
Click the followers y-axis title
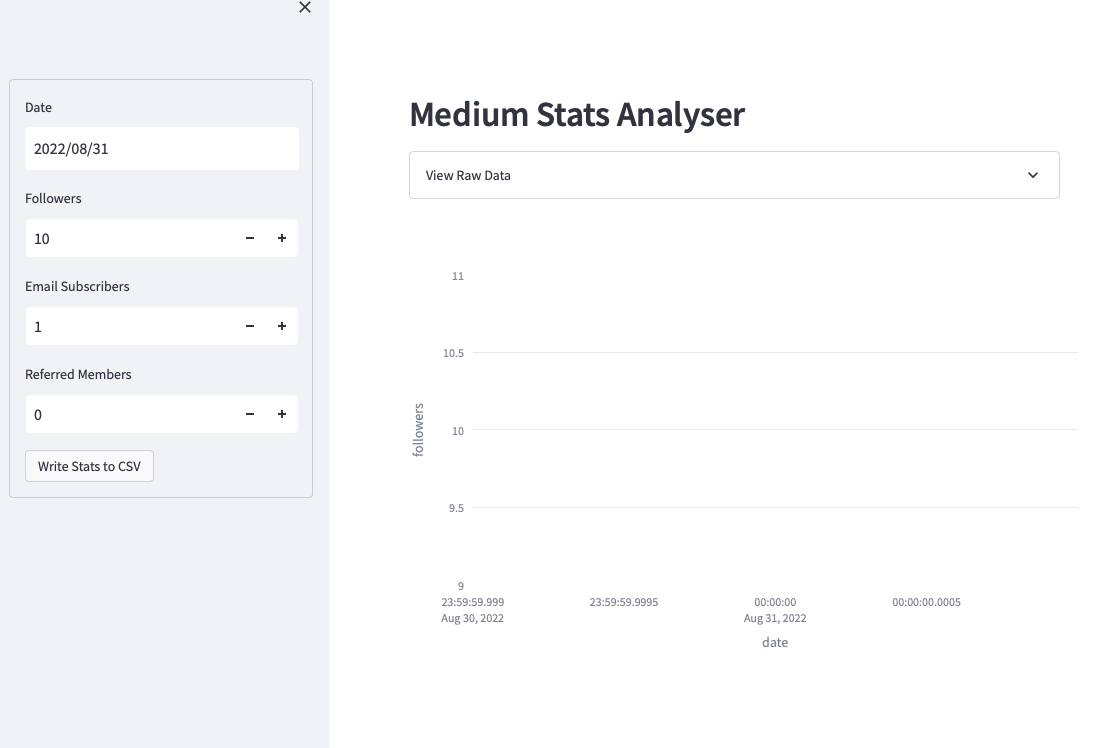point(419,430)
